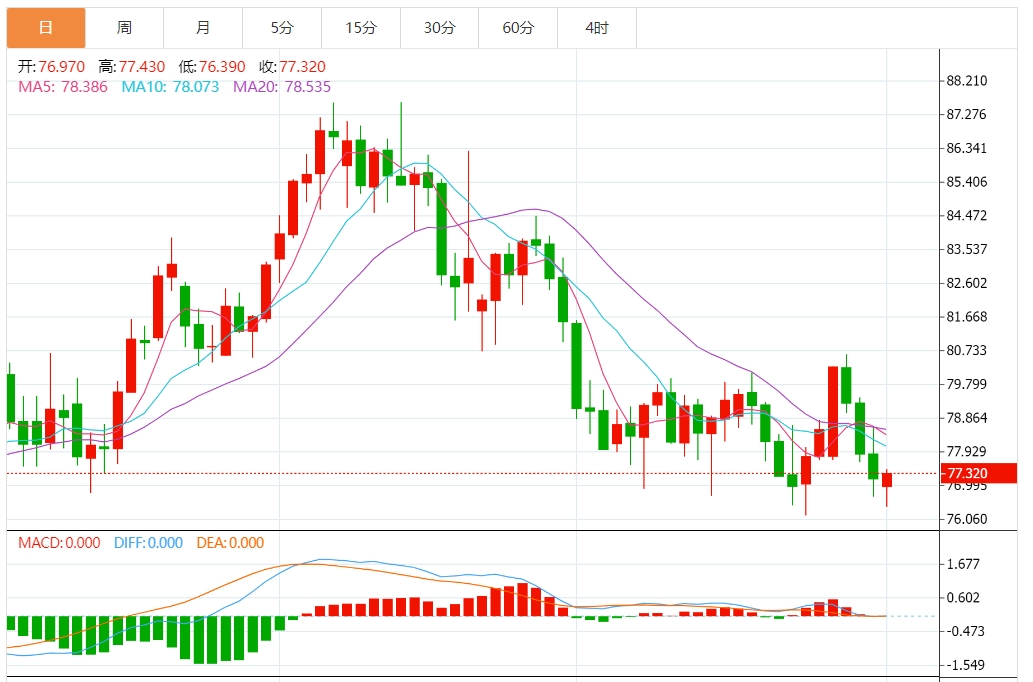Click the 76.060 price axis label
Screen dimensions: 1033x682
click(966, 519)
